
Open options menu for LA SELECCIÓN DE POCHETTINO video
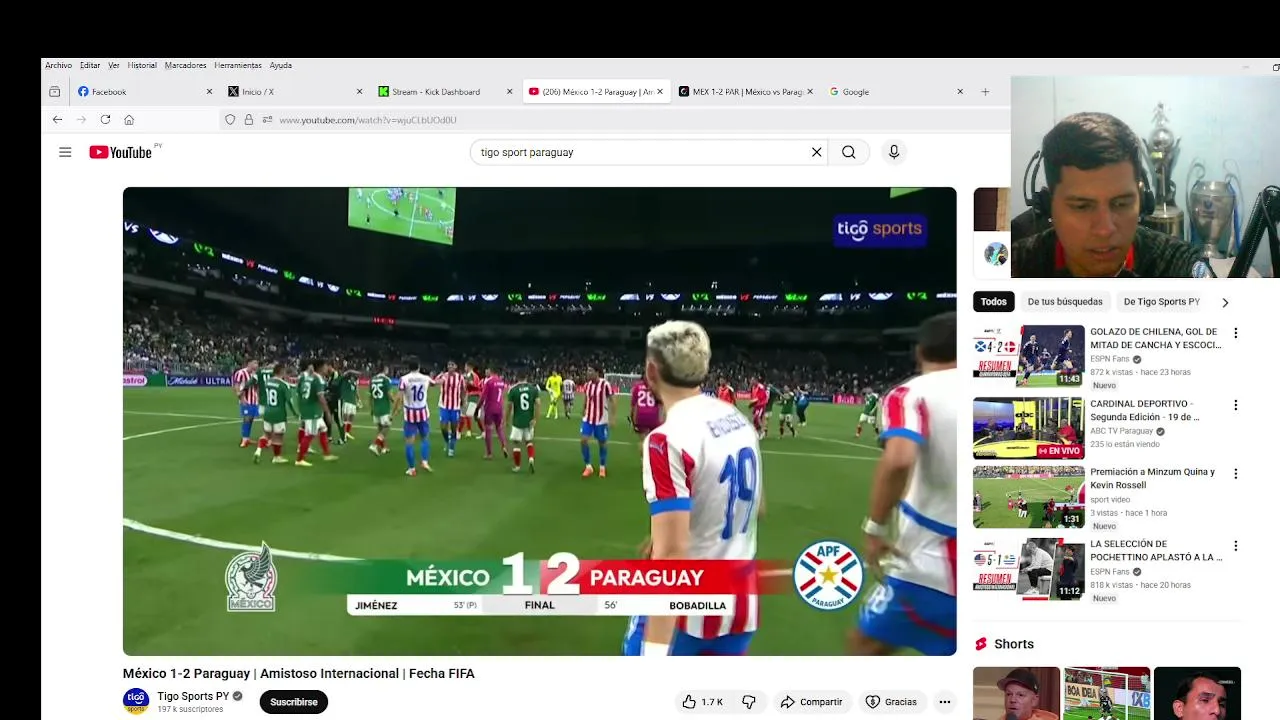point(1235,546)
